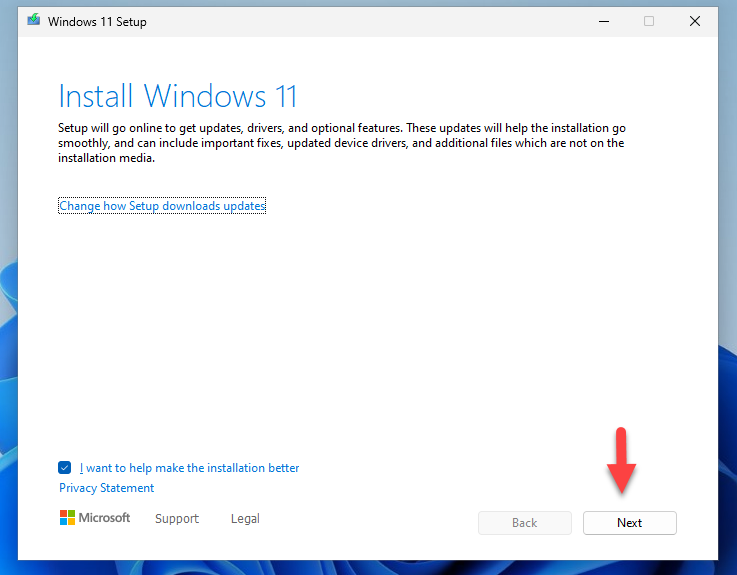Click the Next button
Viewport: 737px width, 575px height.
(630, 523)
